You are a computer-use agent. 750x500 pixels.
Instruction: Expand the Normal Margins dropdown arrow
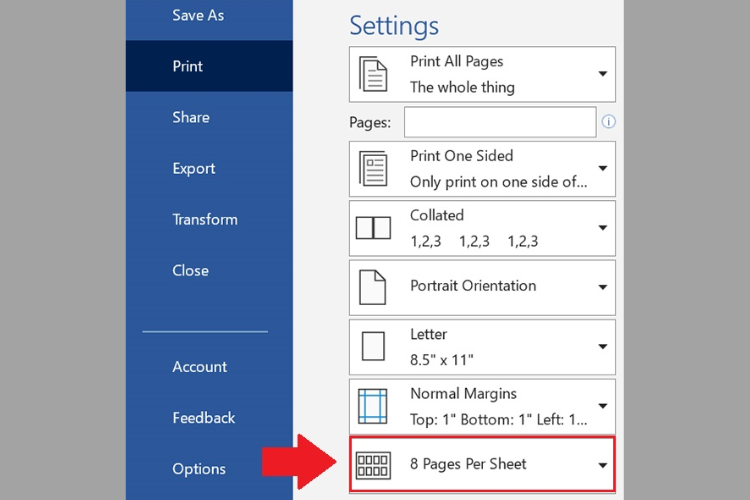(603, 406)
